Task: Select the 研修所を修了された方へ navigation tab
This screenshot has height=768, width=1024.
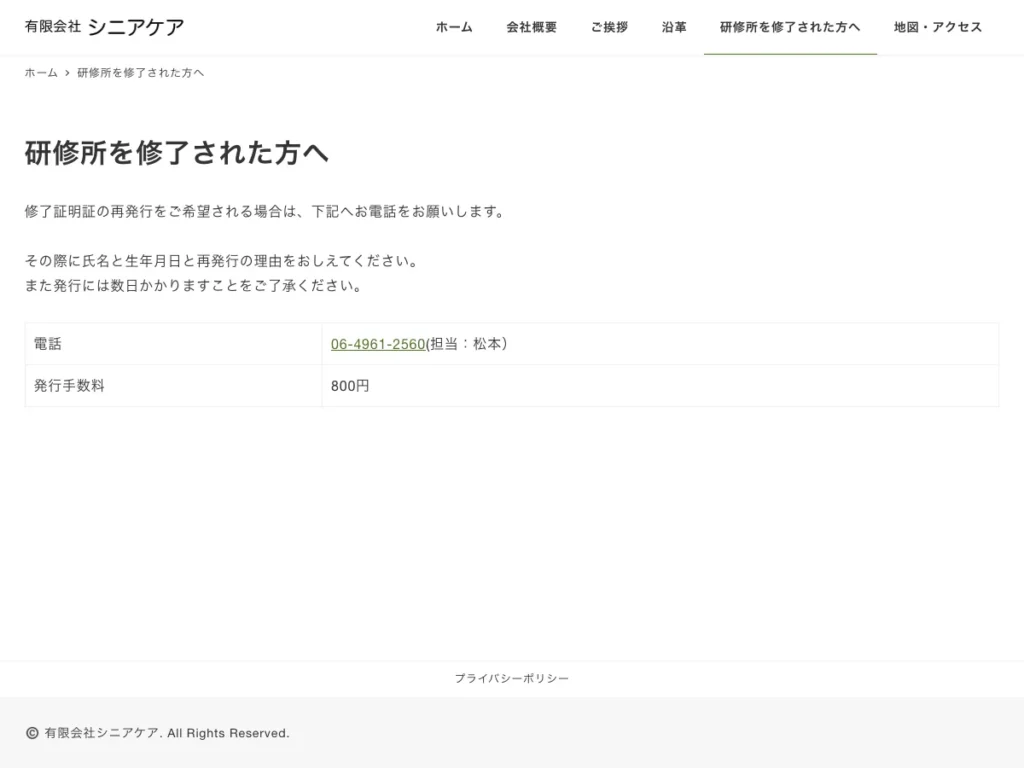Action: 790,27
